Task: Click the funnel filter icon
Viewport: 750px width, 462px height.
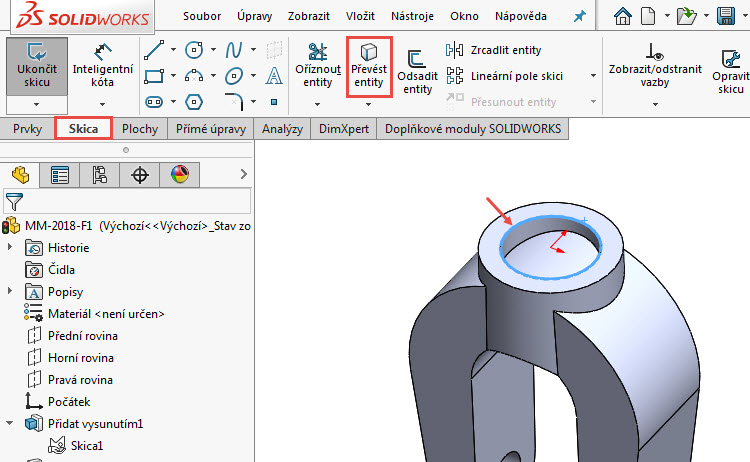Action: pos(14,202)
